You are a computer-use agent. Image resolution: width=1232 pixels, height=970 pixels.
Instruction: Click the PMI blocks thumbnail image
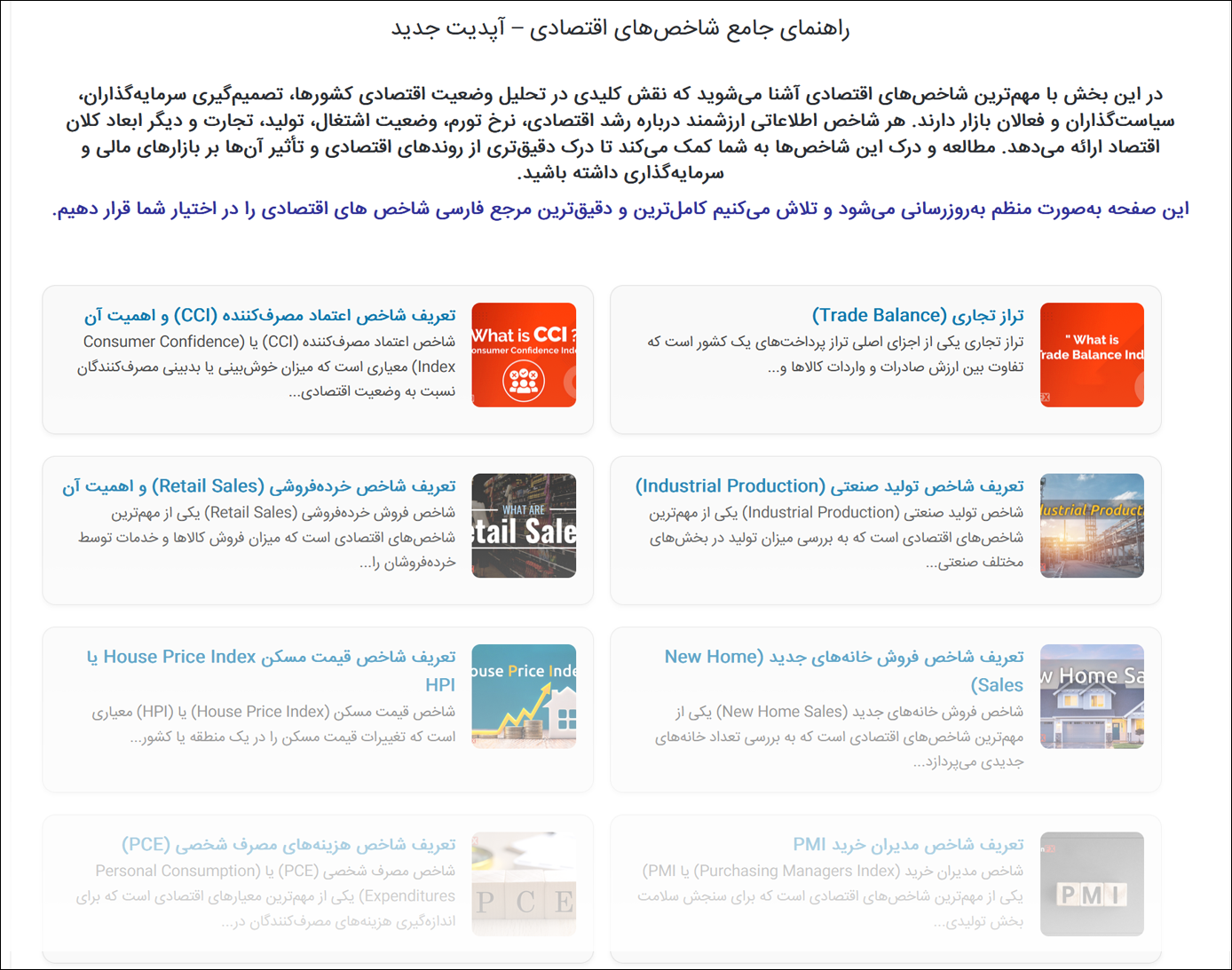point(1092,884)
